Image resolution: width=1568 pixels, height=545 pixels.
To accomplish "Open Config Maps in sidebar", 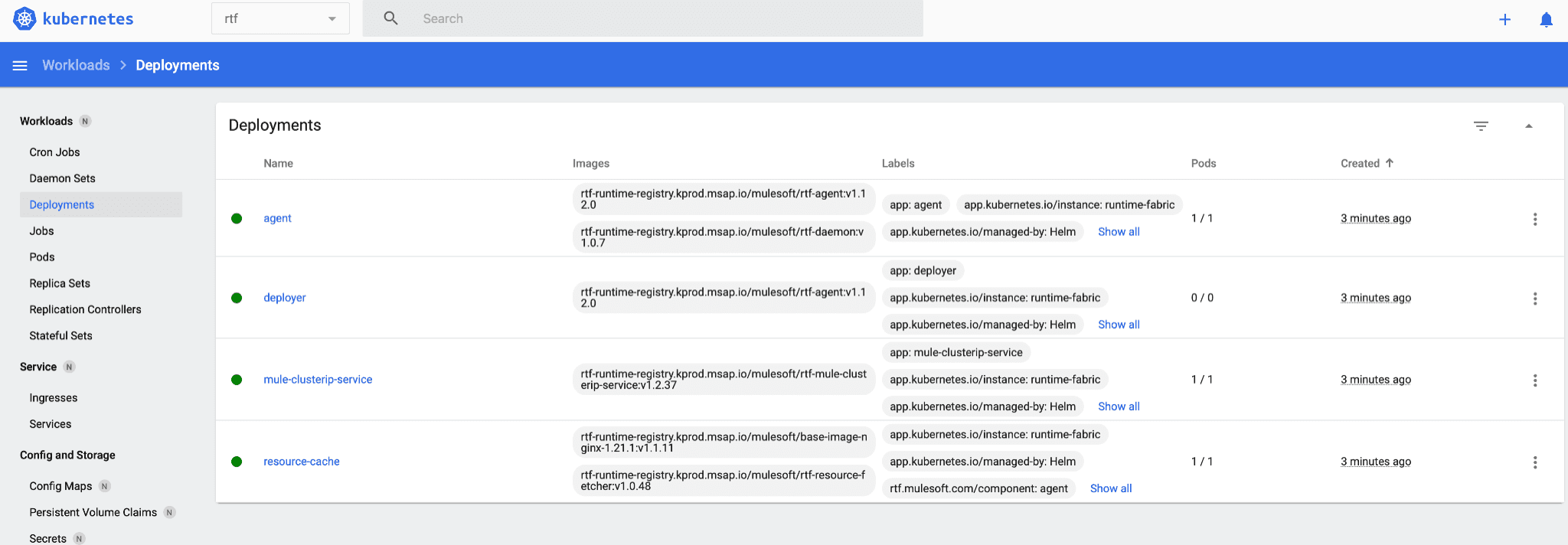I will pos(60,486).
